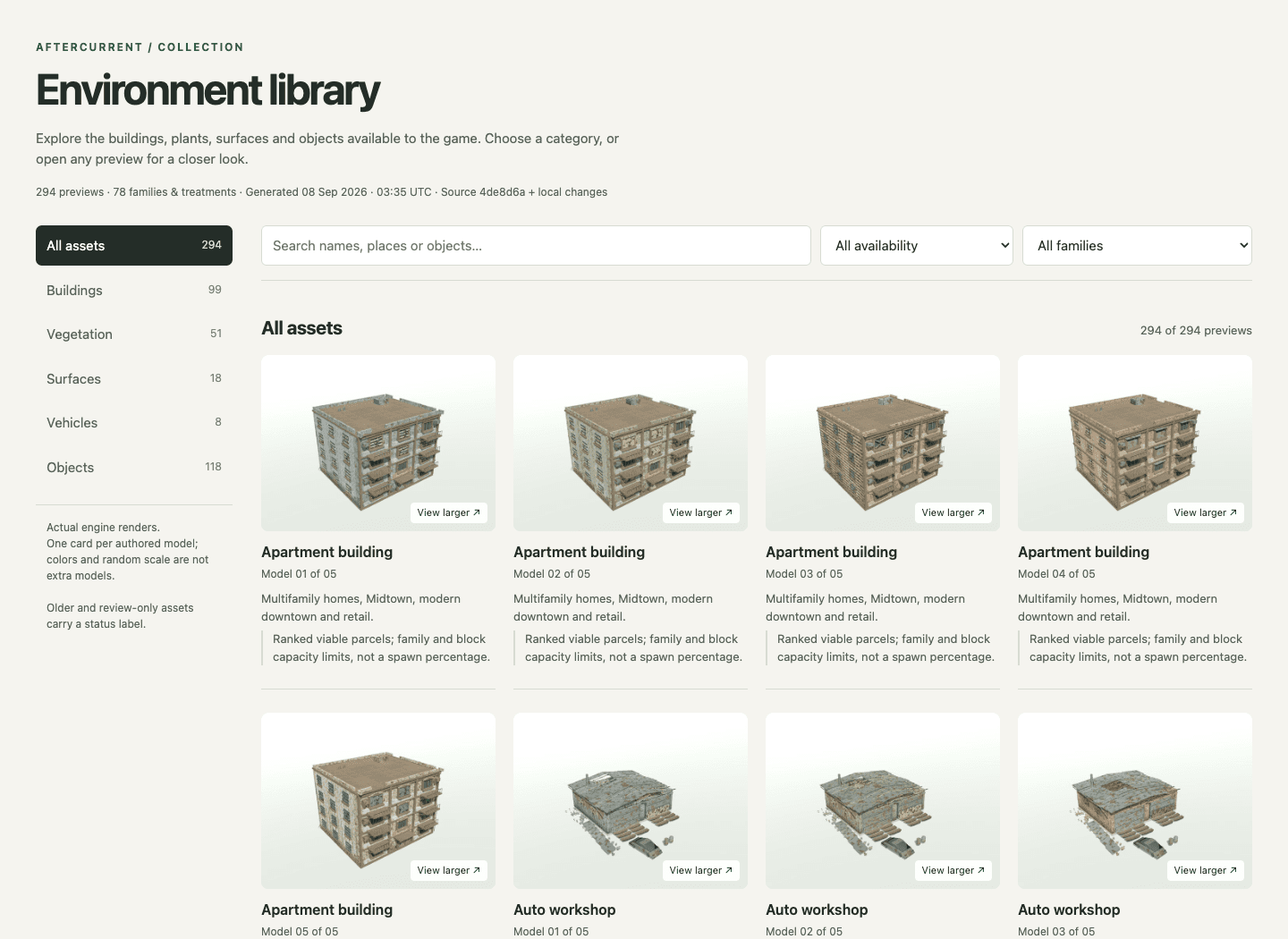This screenshot has height=939, width=1288.
Task: Filter by the Vehicles category
Action: click(134, 422)
